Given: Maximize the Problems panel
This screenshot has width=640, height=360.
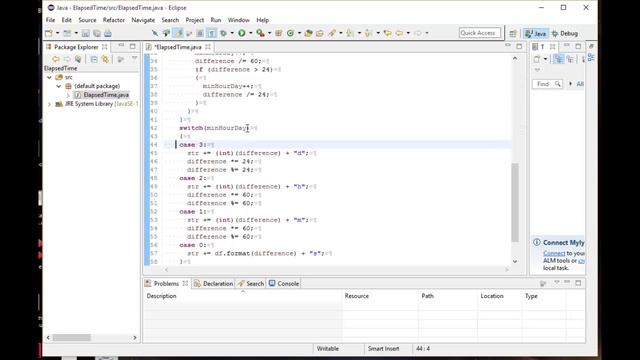Looking at the screenshot, I should [578, 282].
